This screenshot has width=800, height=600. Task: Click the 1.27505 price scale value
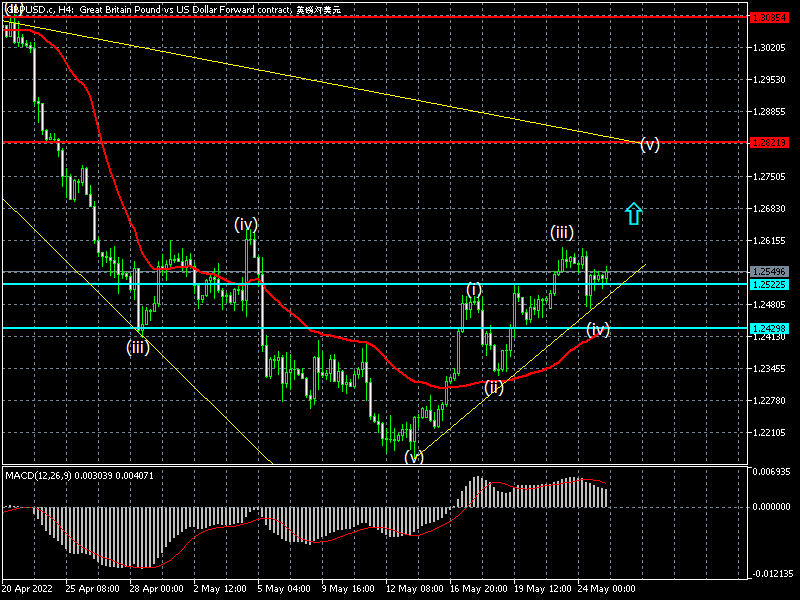tap(769, 176)
